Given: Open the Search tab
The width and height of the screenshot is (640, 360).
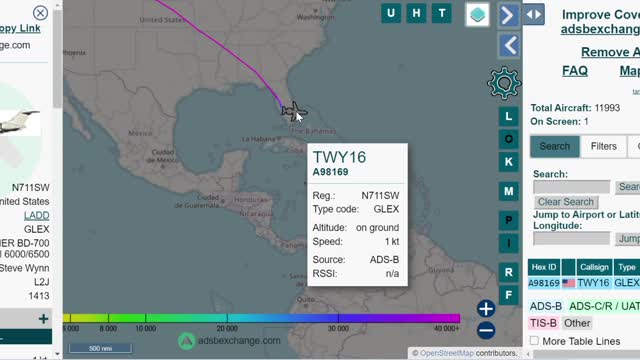Looking at the screenshot, I should click(x=555, y=146).
